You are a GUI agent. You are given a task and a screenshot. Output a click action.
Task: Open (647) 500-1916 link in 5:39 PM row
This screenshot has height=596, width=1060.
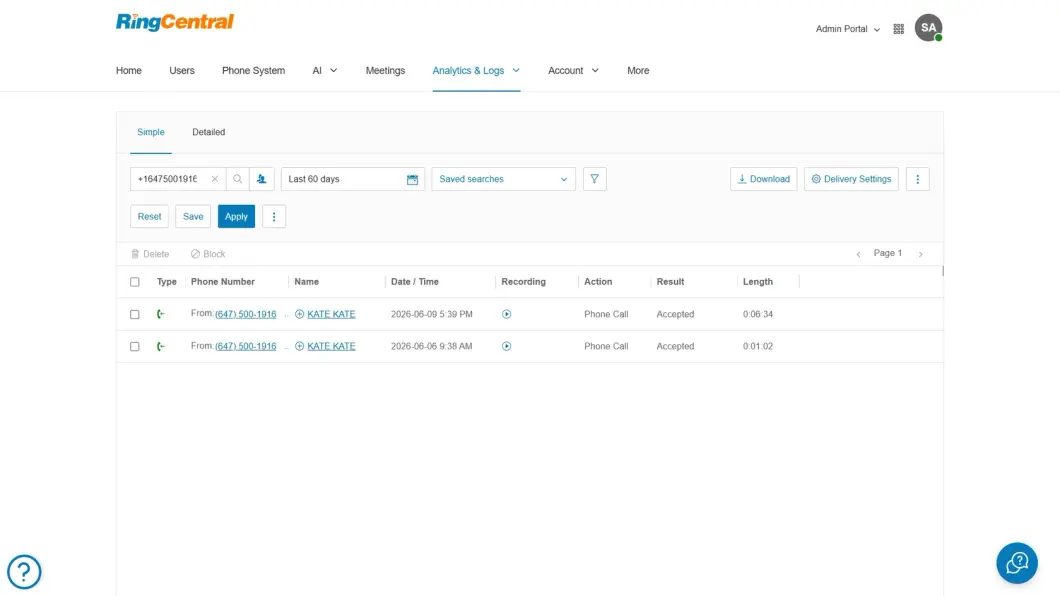[x=245, y=314]
